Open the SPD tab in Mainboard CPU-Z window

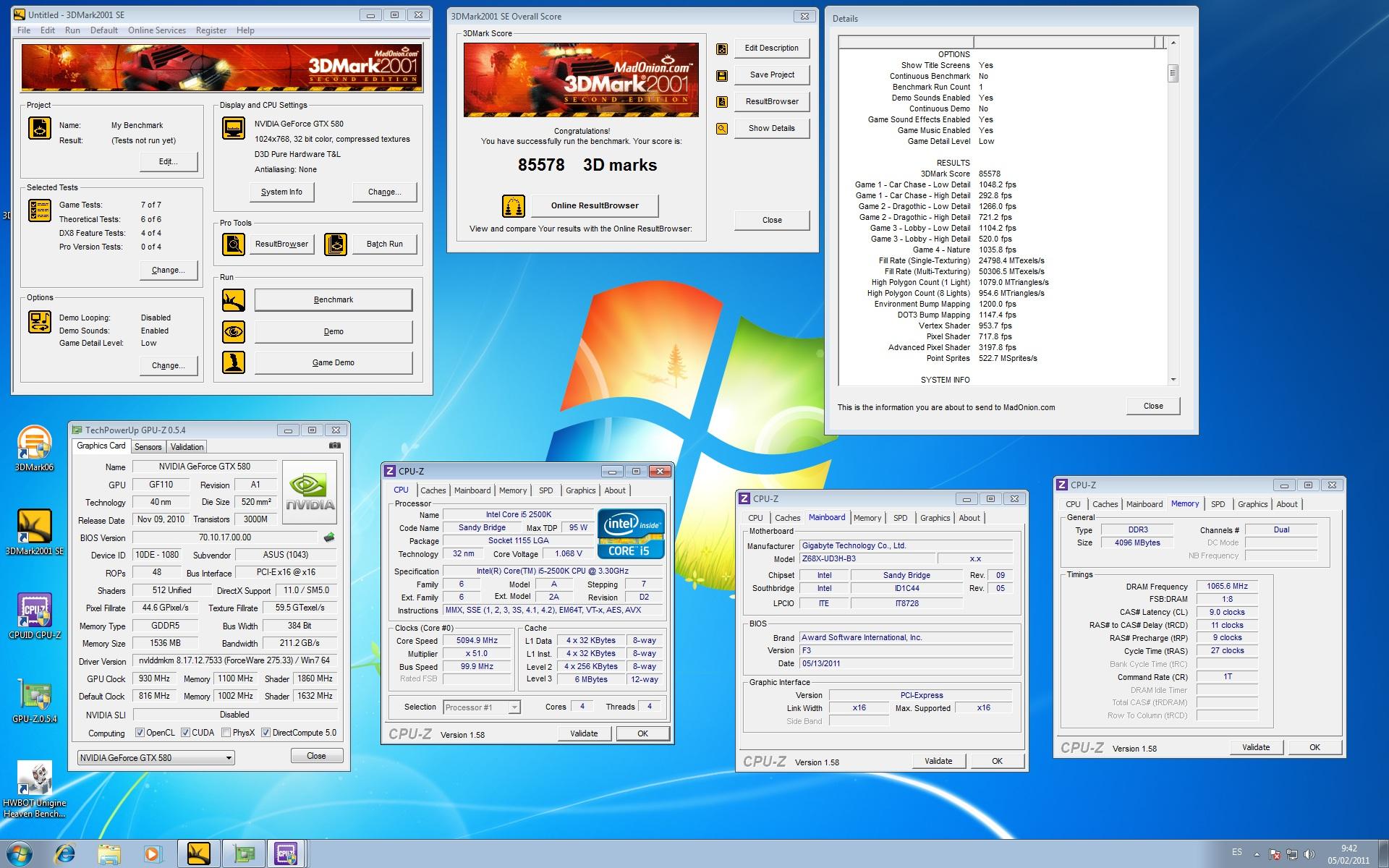[900, 518]
